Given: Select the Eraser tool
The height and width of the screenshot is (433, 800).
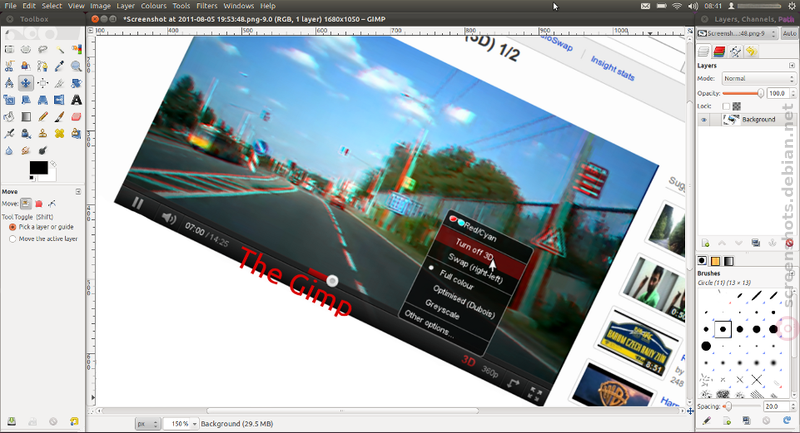Looking at the screenshot, I should coord(76,117).
